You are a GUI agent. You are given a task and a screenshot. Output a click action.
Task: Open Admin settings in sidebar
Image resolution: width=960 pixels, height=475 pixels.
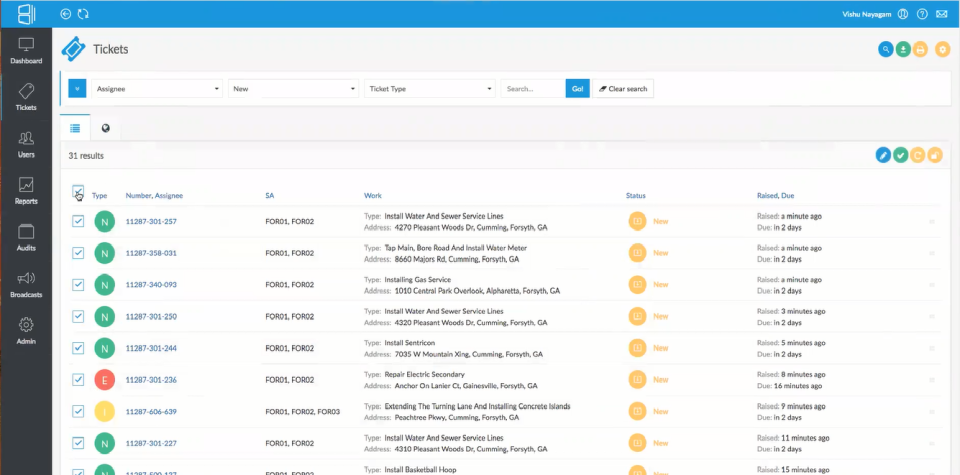pyautogui.click(x=26, y=332)
